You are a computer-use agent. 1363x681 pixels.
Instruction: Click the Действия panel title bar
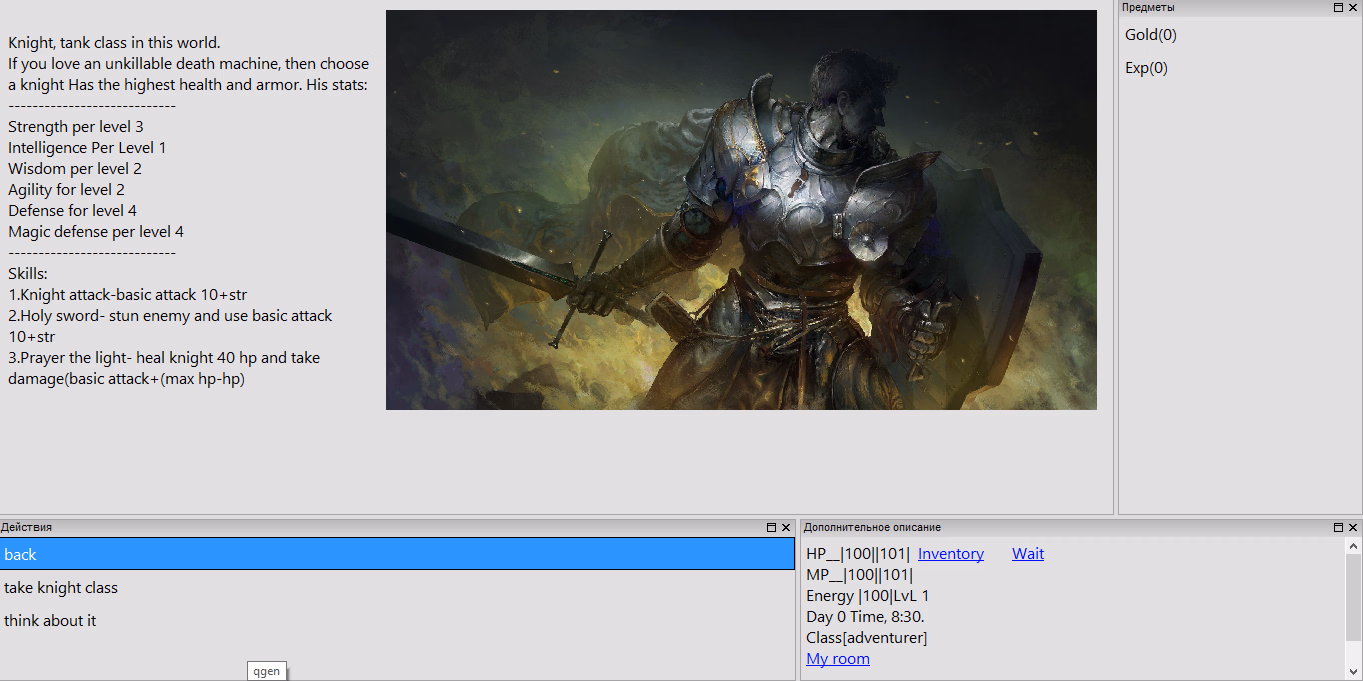click(380, 527)
